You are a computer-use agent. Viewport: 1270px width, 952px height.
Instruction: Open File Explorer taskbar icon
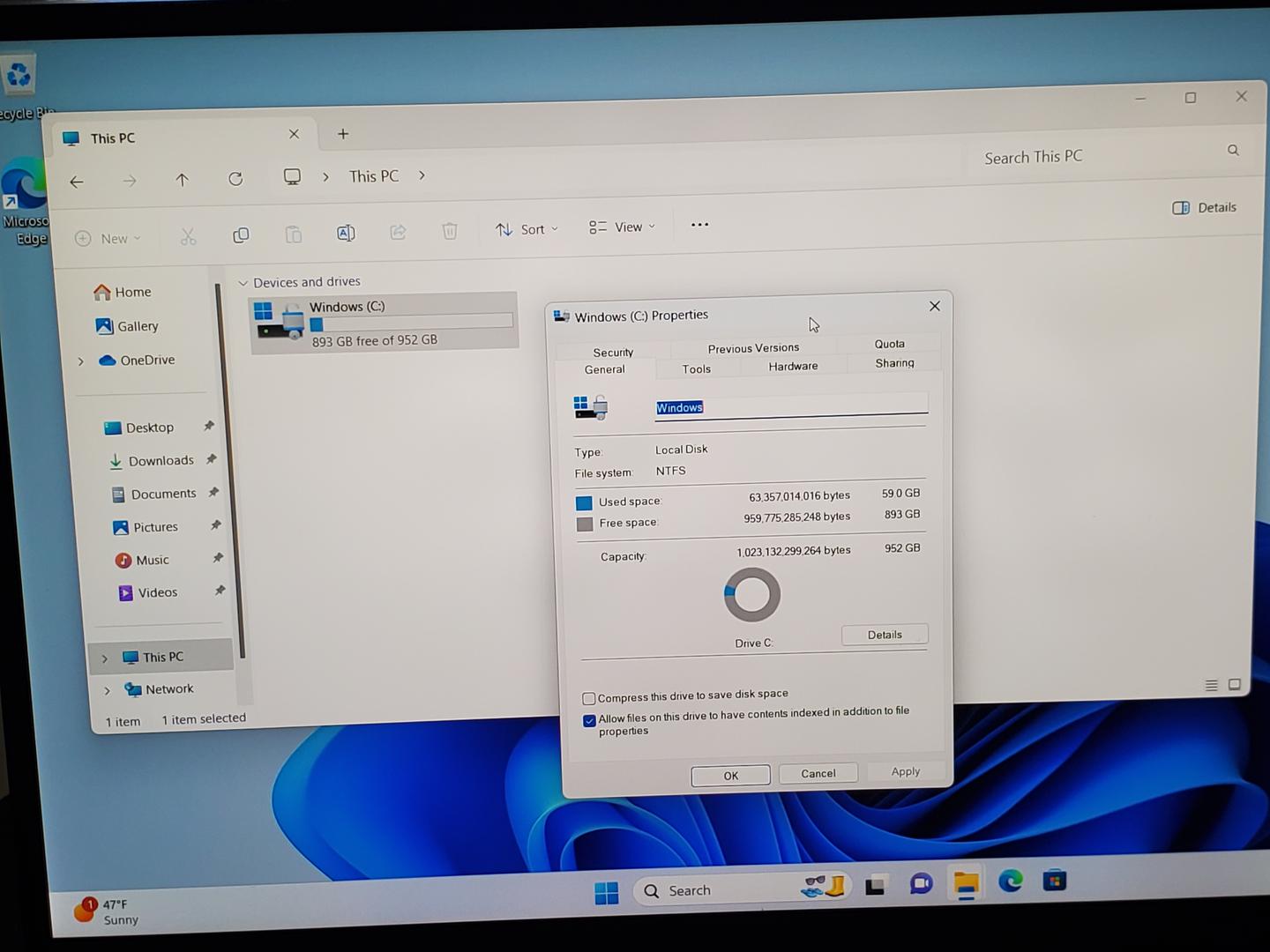point(967,883)
